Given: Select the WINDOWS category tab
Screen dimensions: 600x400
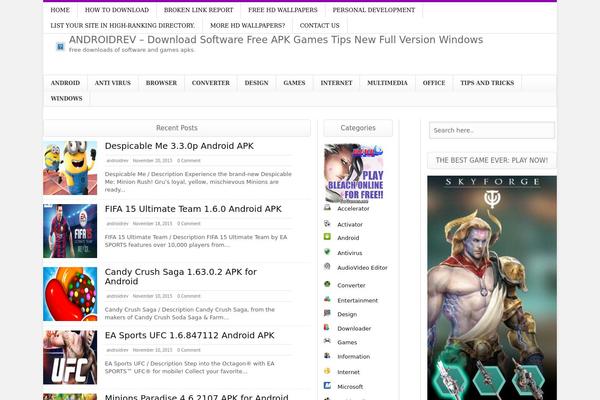Looking at the screenshot, I should pos(67,99).
